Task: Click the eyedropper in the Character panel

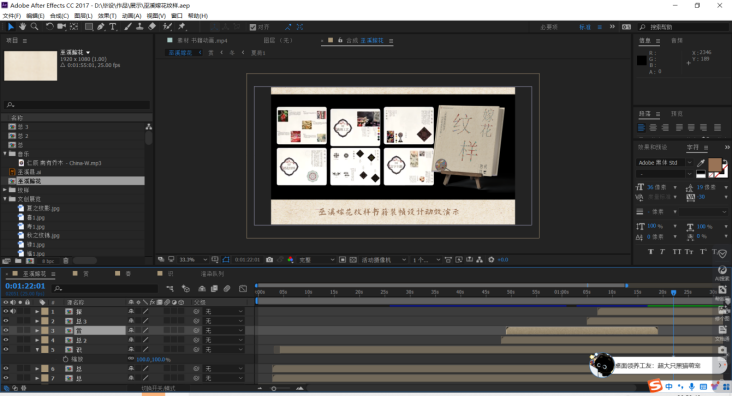Action: click(701, 163)
